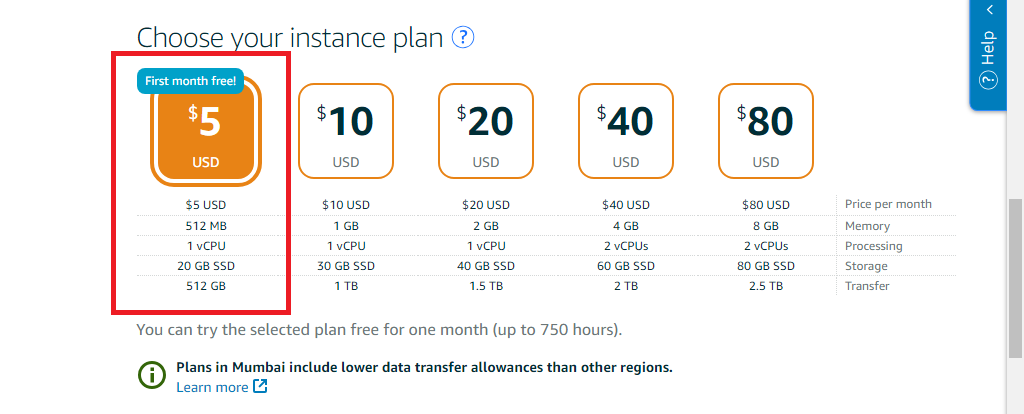Click the question mark icon in the Help tab

[988, 80]
